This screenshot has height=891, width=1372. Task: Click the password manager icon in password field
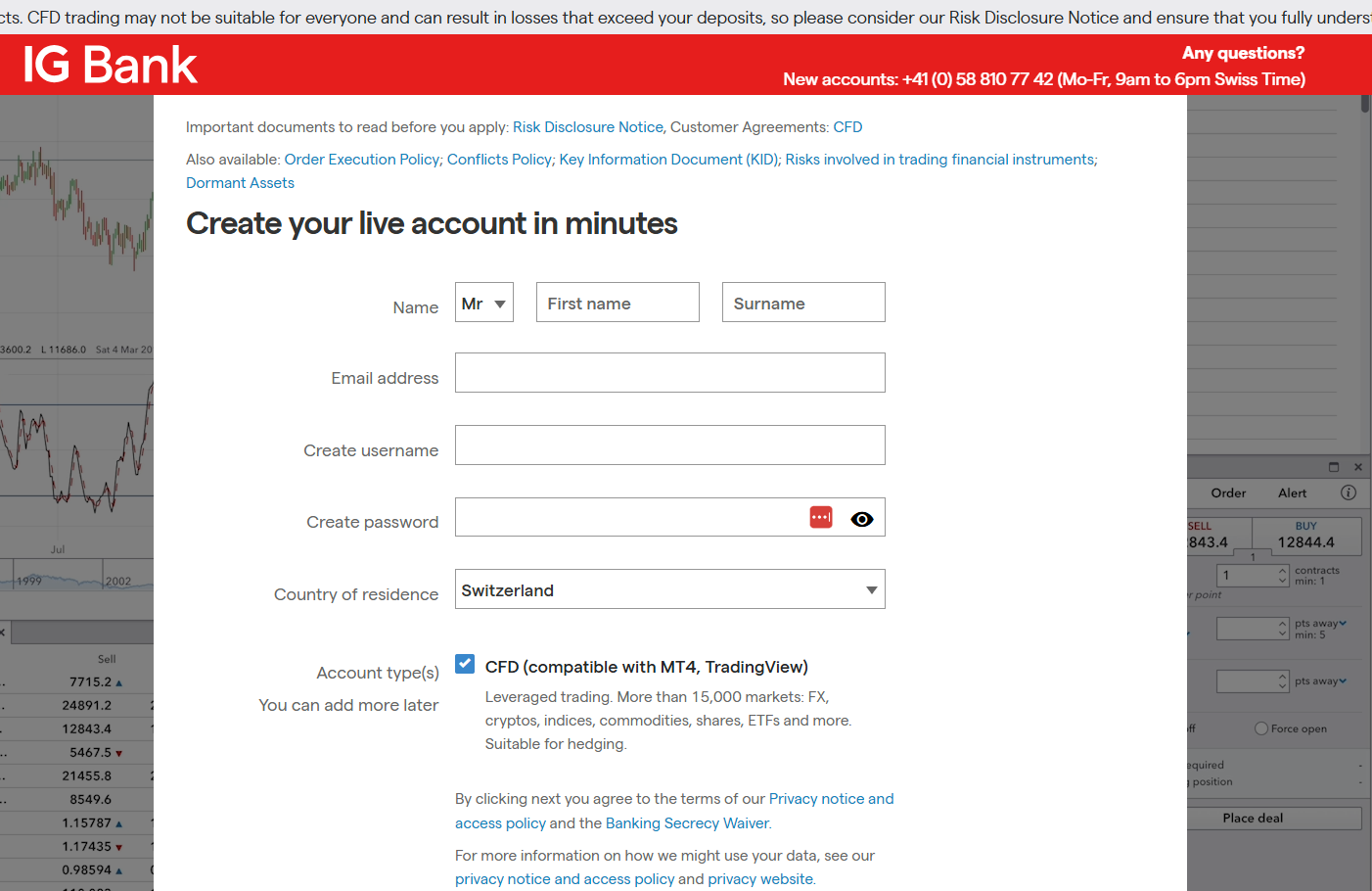pos(821,517)
